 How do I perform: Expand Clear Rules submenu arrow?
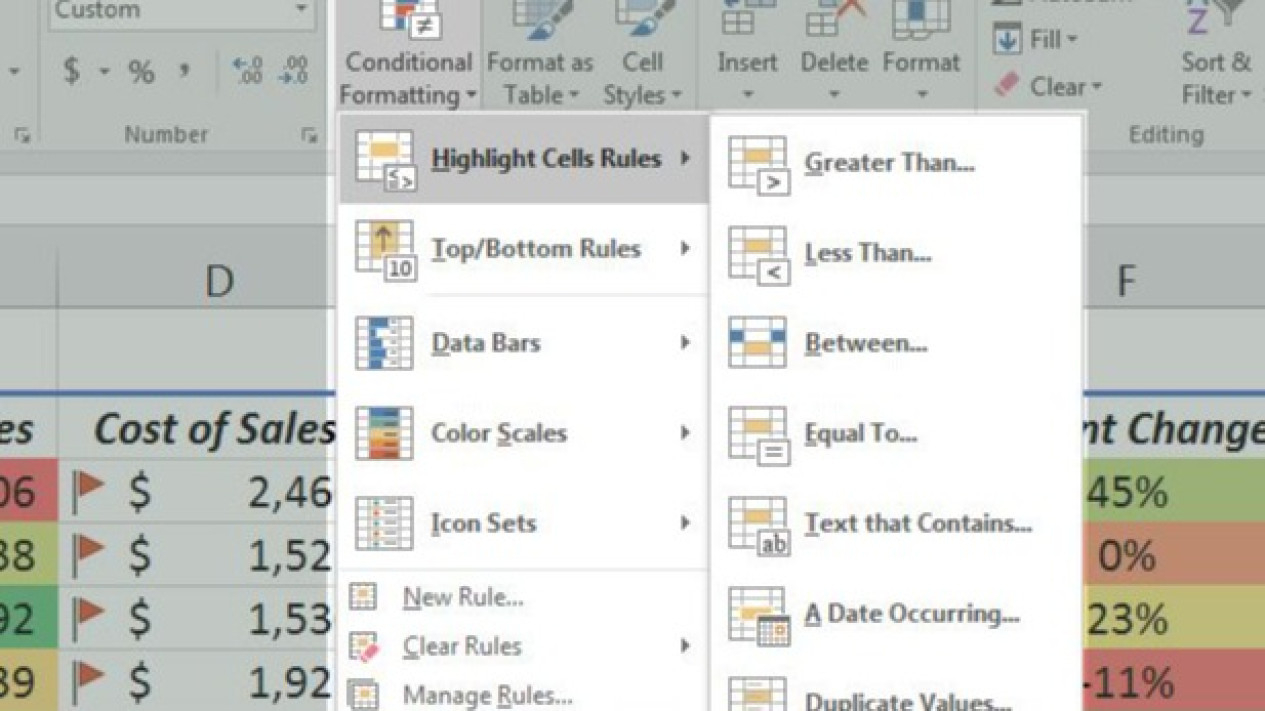[x=685, y=646]
